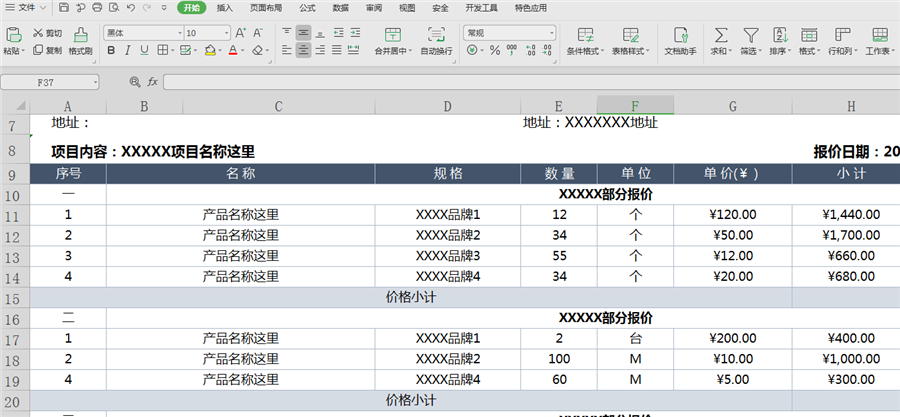Viewport: 900px width, 417px height.
Task: Increase font size with the A+ icon
Action: point(240,33)
